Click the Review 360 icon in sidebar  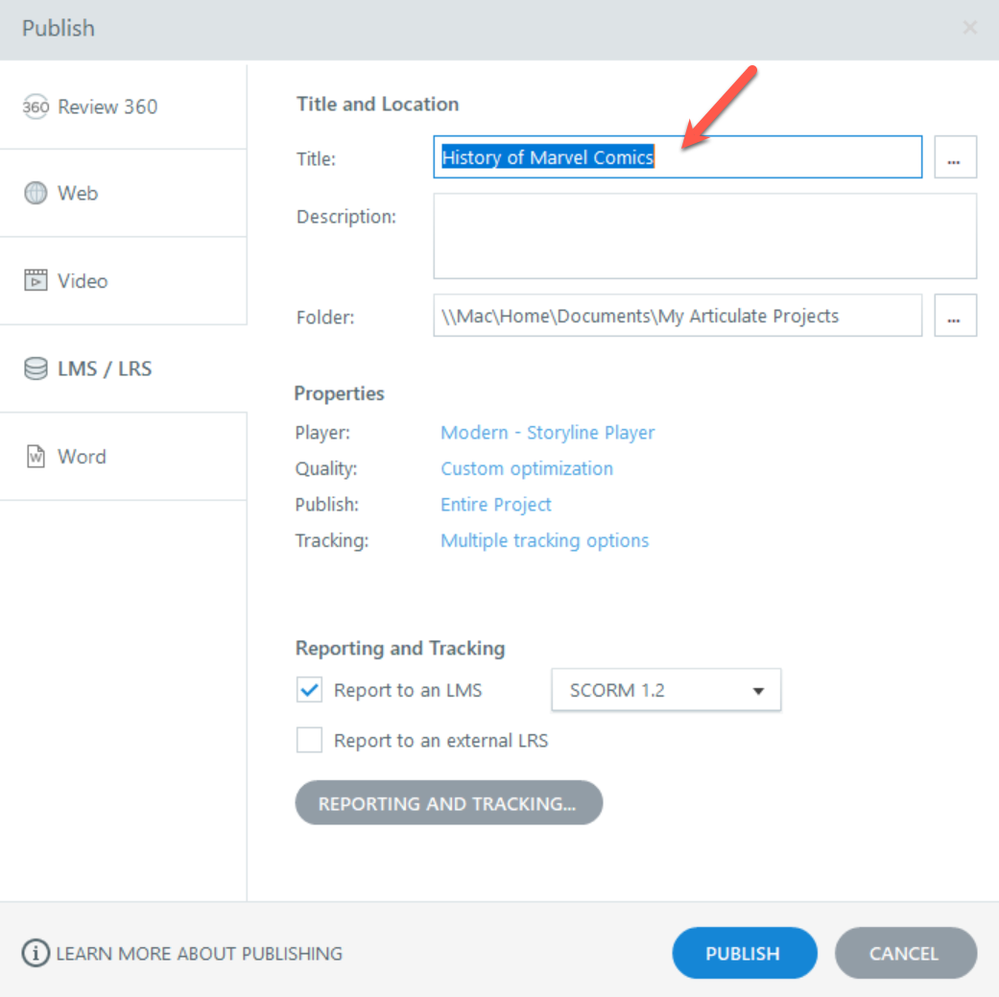tap(36, 107)
